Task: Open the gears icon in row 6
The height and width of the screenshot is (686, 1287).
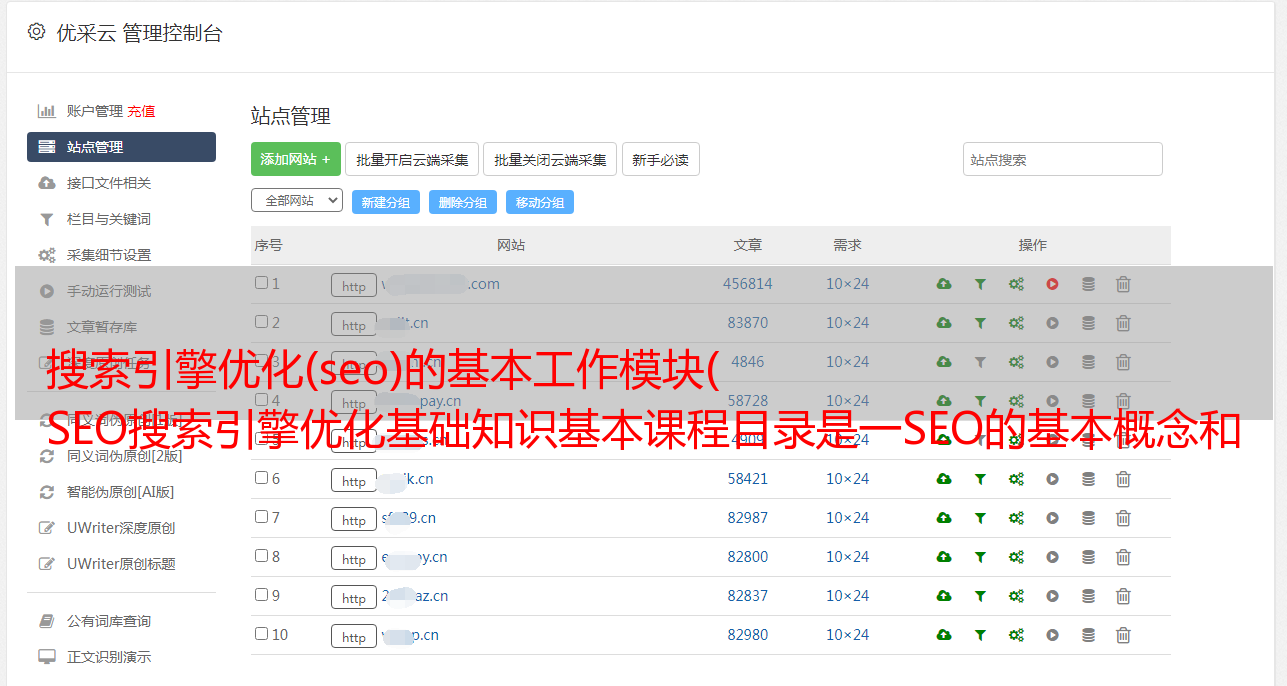Action: pos(1016,479)
